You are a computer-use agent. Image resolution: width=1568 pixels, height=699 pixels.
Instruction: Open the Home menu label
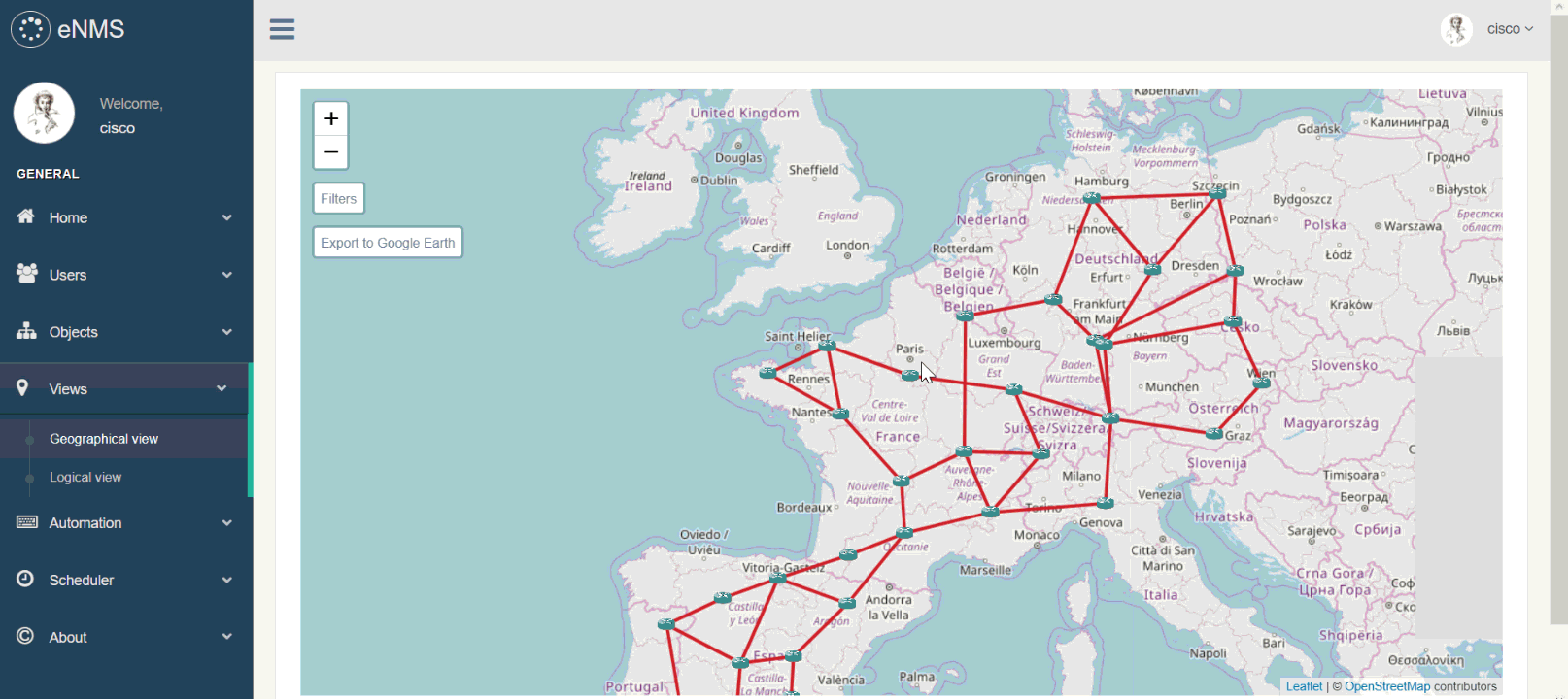click(x=68, y=217)
